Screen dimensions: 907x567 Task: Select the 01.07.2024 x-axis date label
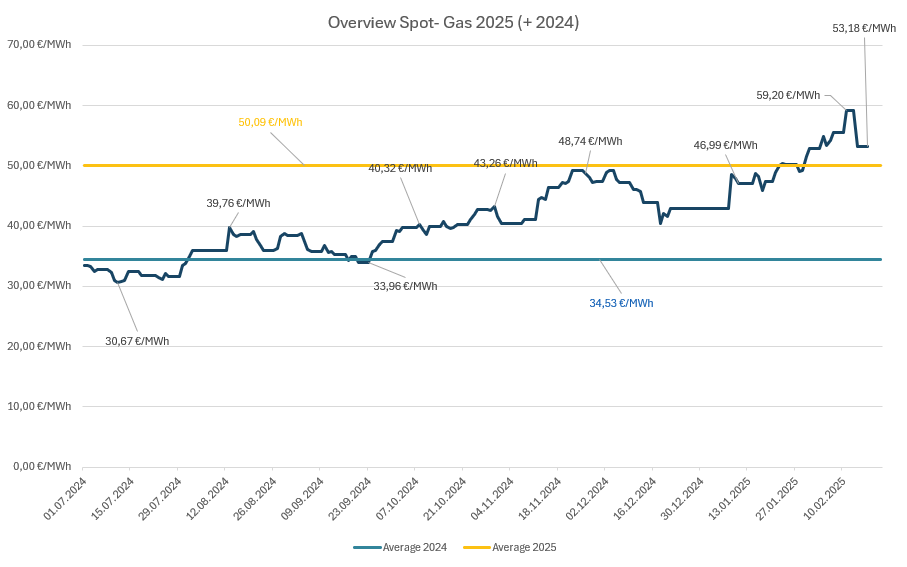(x=66, y=499)
